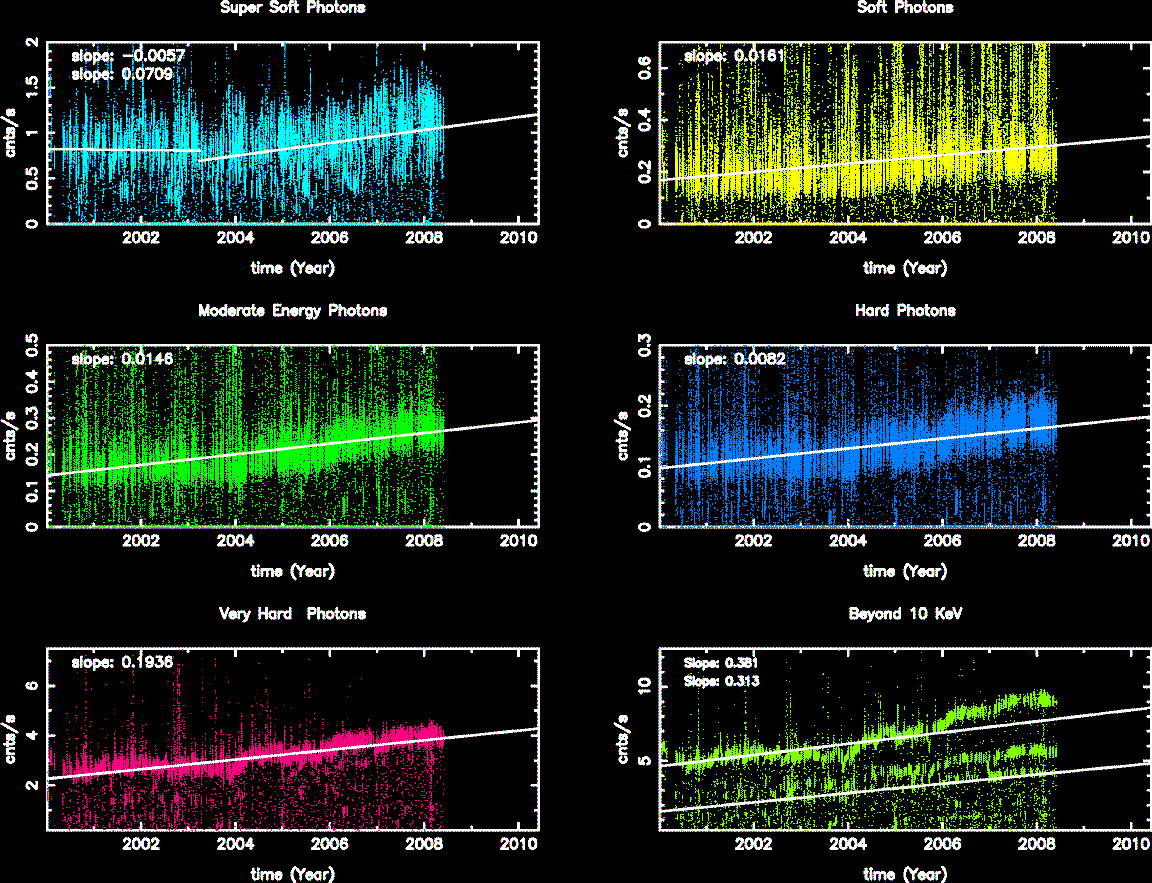
Task: Click the 'Beyond 10 KeV' plot title
Action: tap(905, 614)
